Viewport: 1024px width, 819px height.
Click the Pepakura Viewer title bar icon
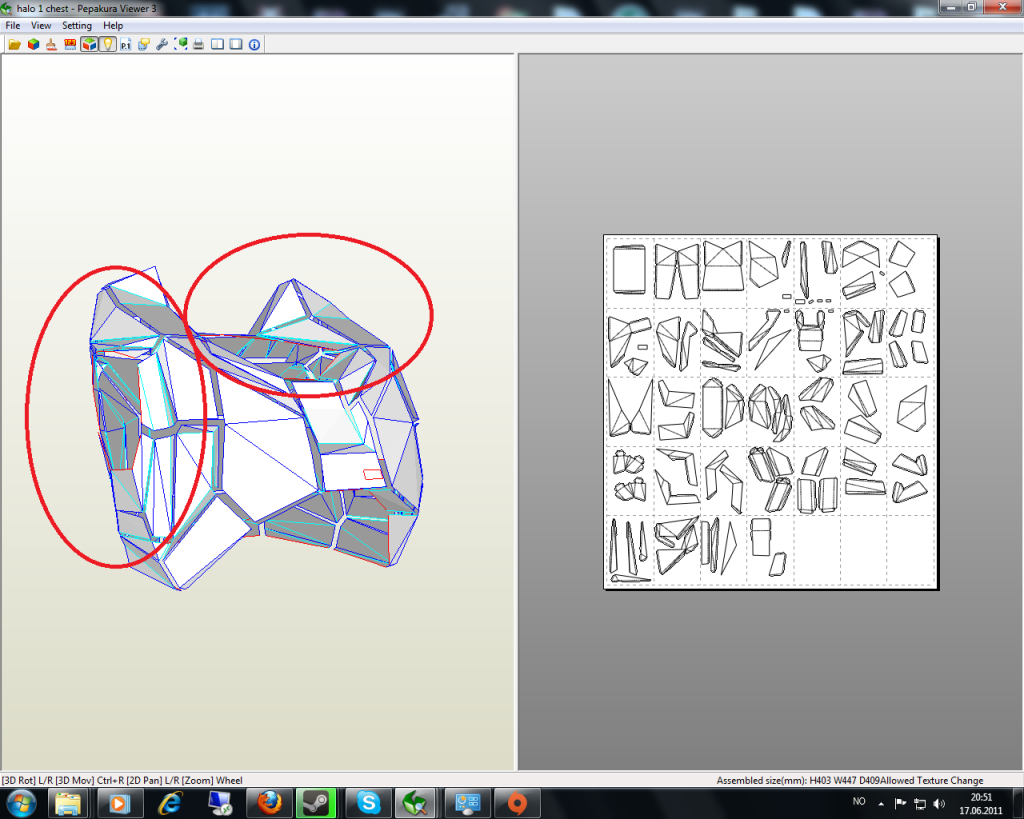click(x=7, y=8)
